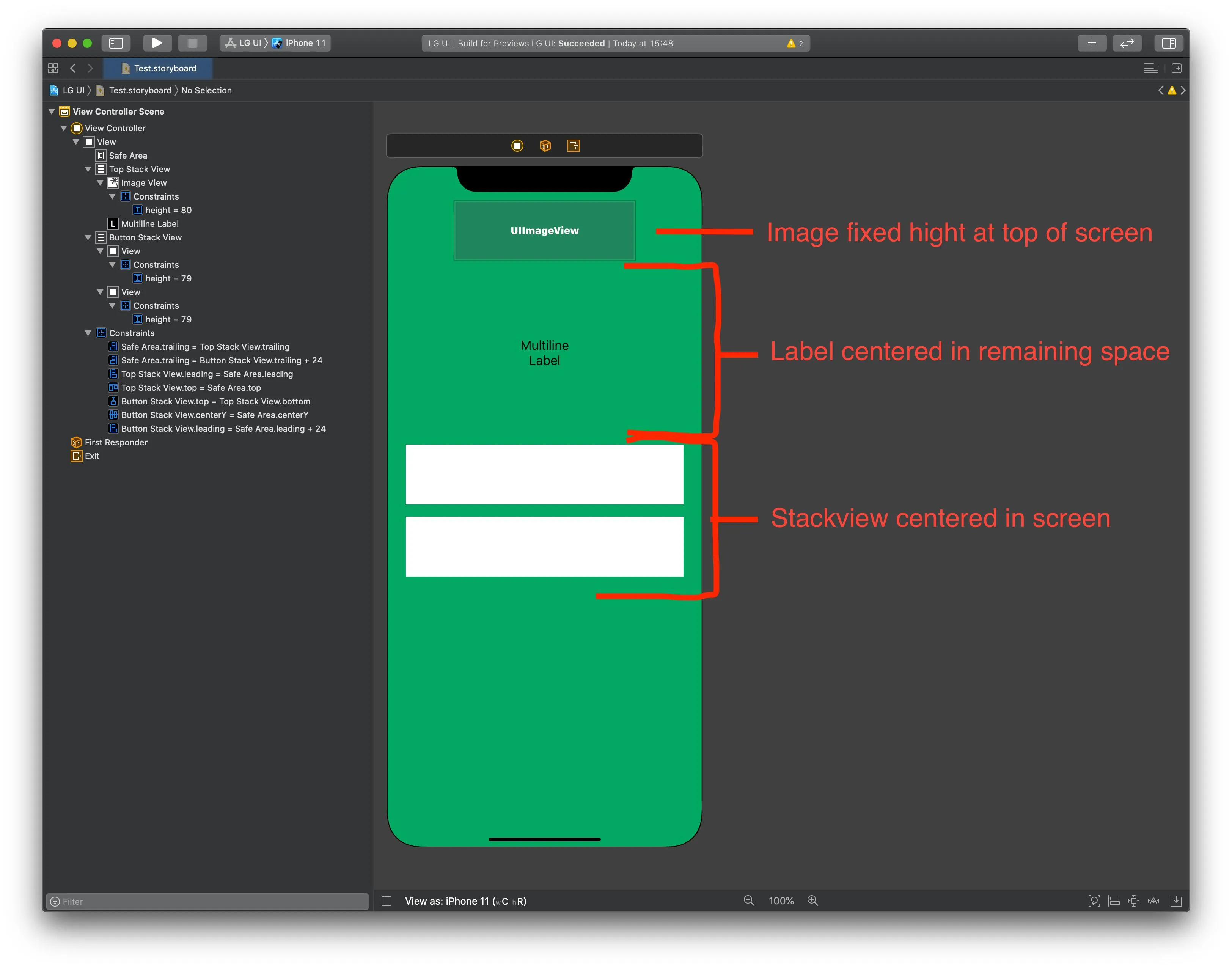
Task: Click the Stop button in toolbar
Action: [x=192, y=43]
